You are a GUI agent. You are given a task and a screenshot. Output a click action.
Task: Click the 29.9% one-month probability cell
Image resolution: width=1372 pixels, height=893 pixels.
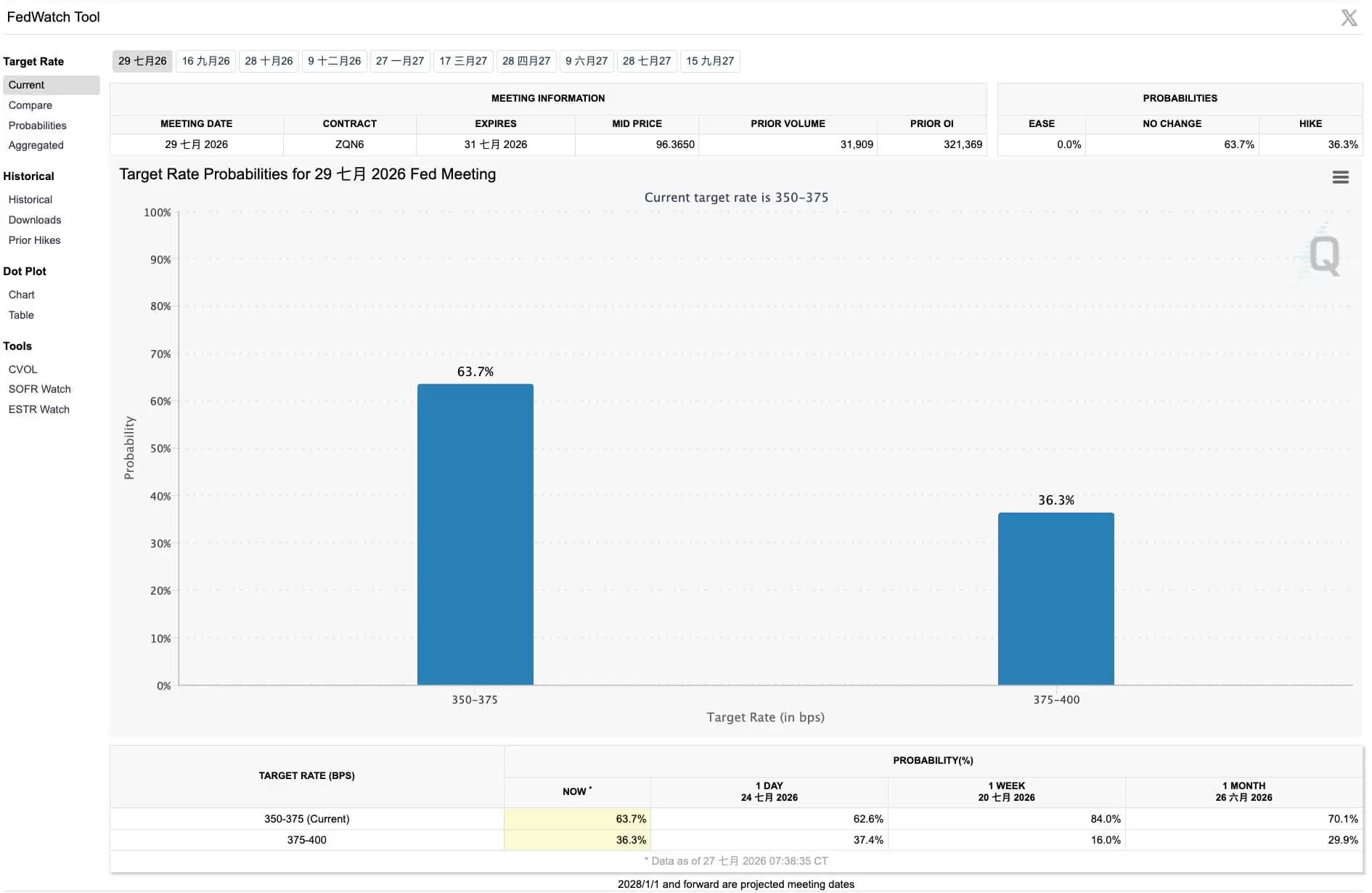click(x=1244, y=840)
